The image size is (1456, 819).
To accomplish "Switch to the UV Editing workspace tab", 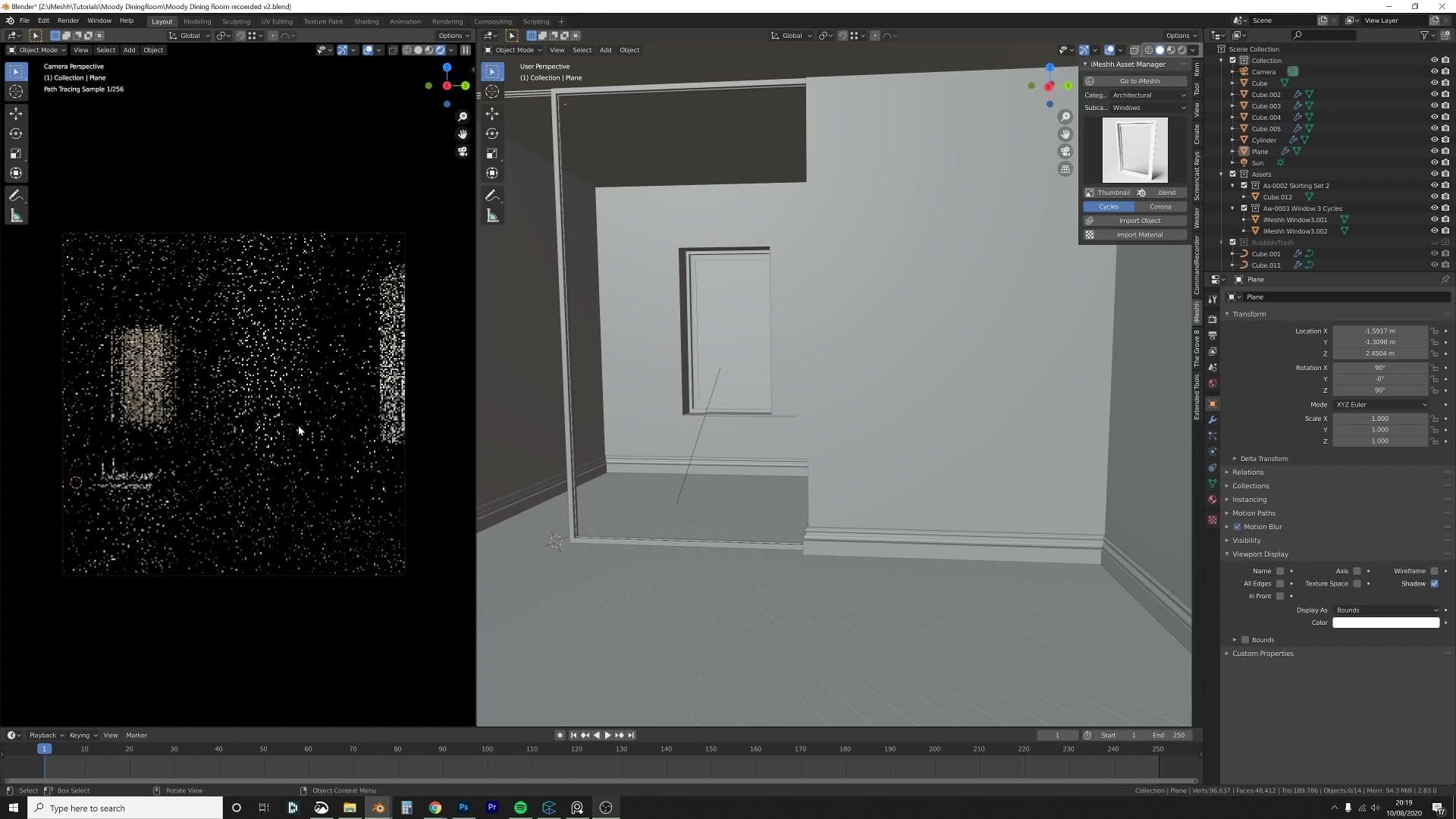I will click(x=277, y=21).
